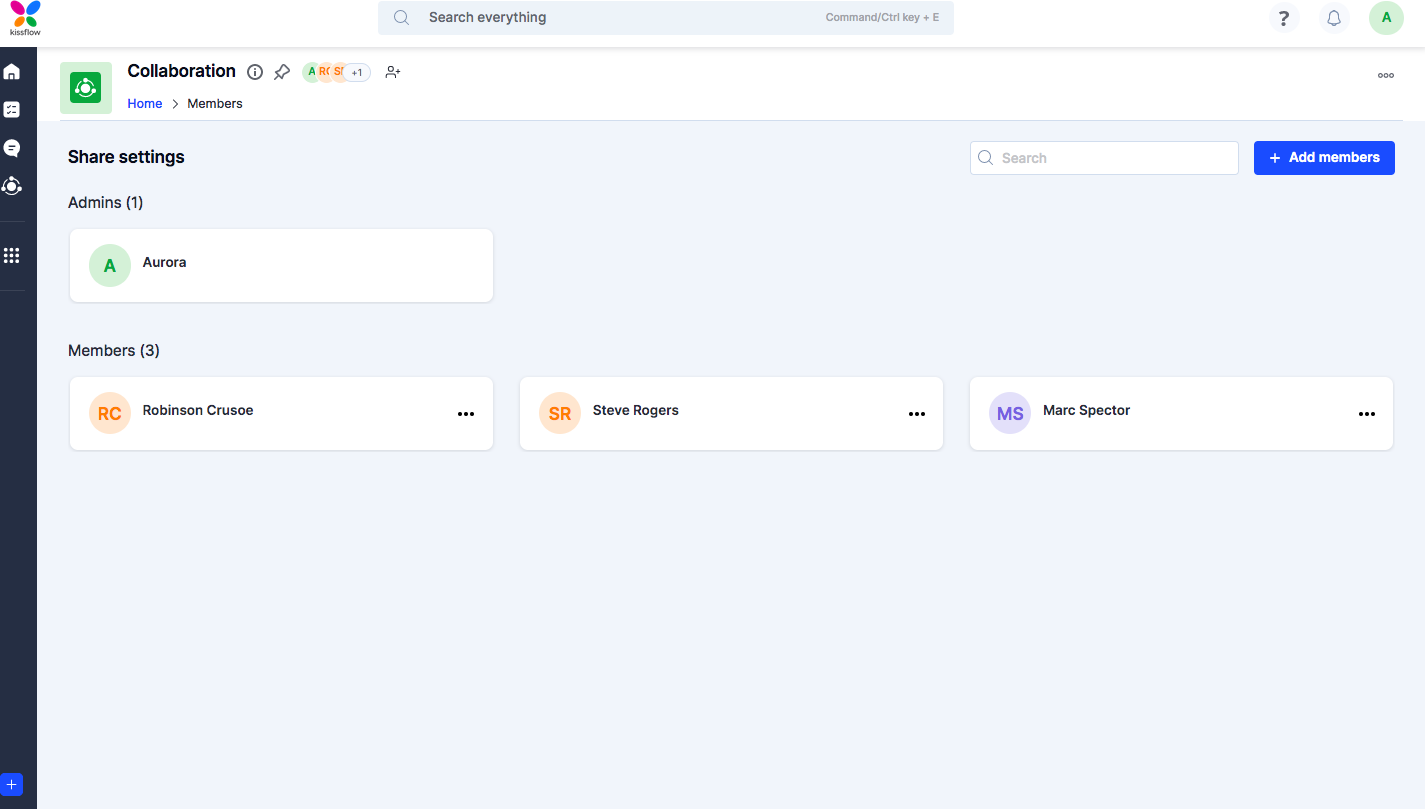Click the Search everything field
1425x809 pixels.
620,18
